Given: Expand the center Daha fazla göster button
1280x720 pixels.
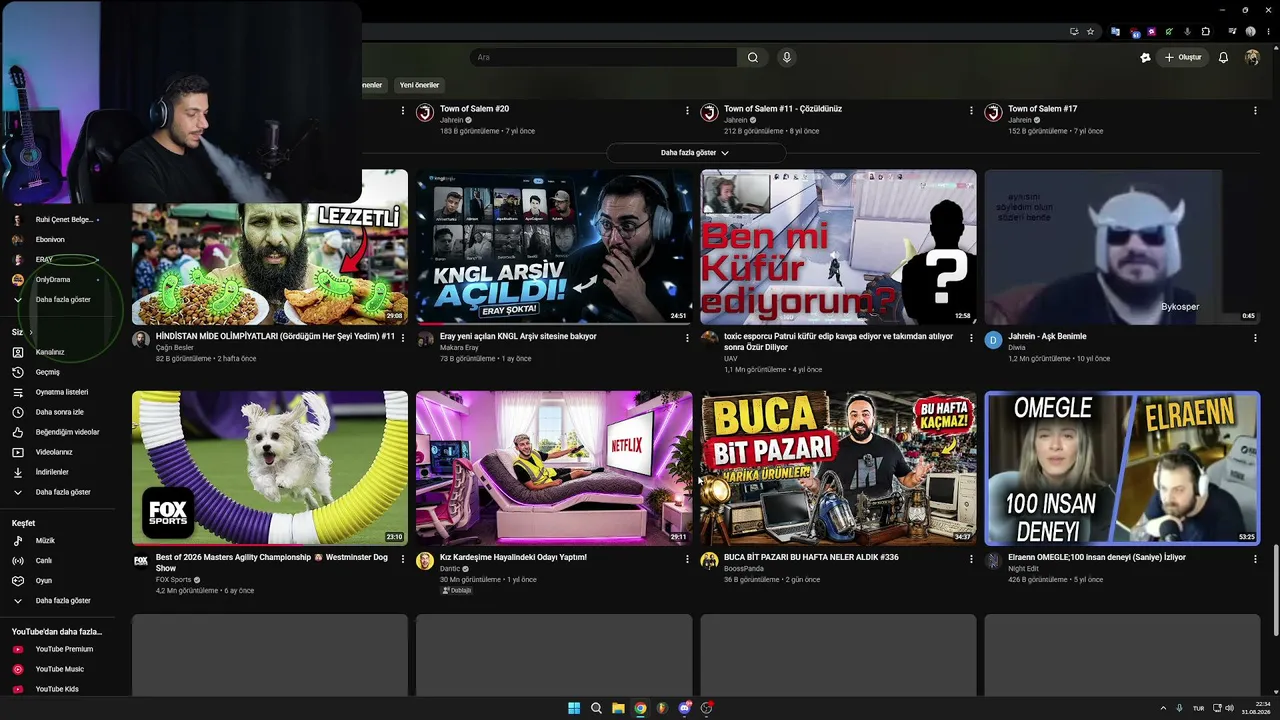Looking at the screenshot, I should 695,153.
